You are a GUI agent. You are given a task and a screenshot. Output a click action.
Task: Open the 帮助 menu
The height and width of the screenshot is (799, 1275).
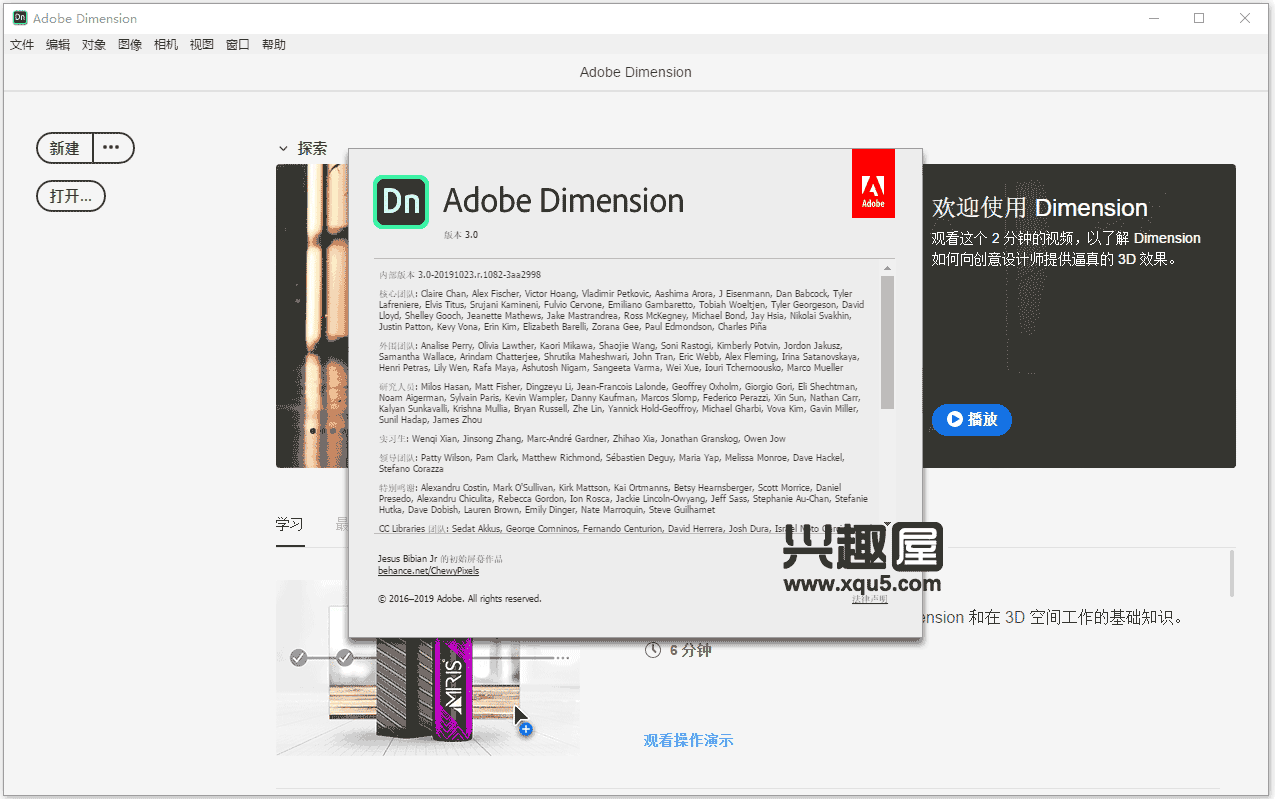(274, 44)
